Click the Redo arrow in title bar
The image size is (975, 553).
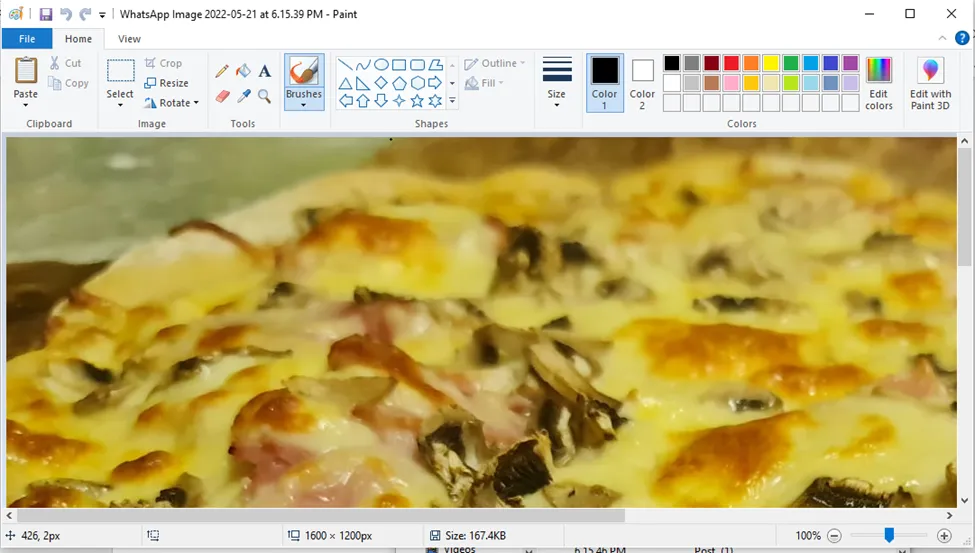[85, 14]
